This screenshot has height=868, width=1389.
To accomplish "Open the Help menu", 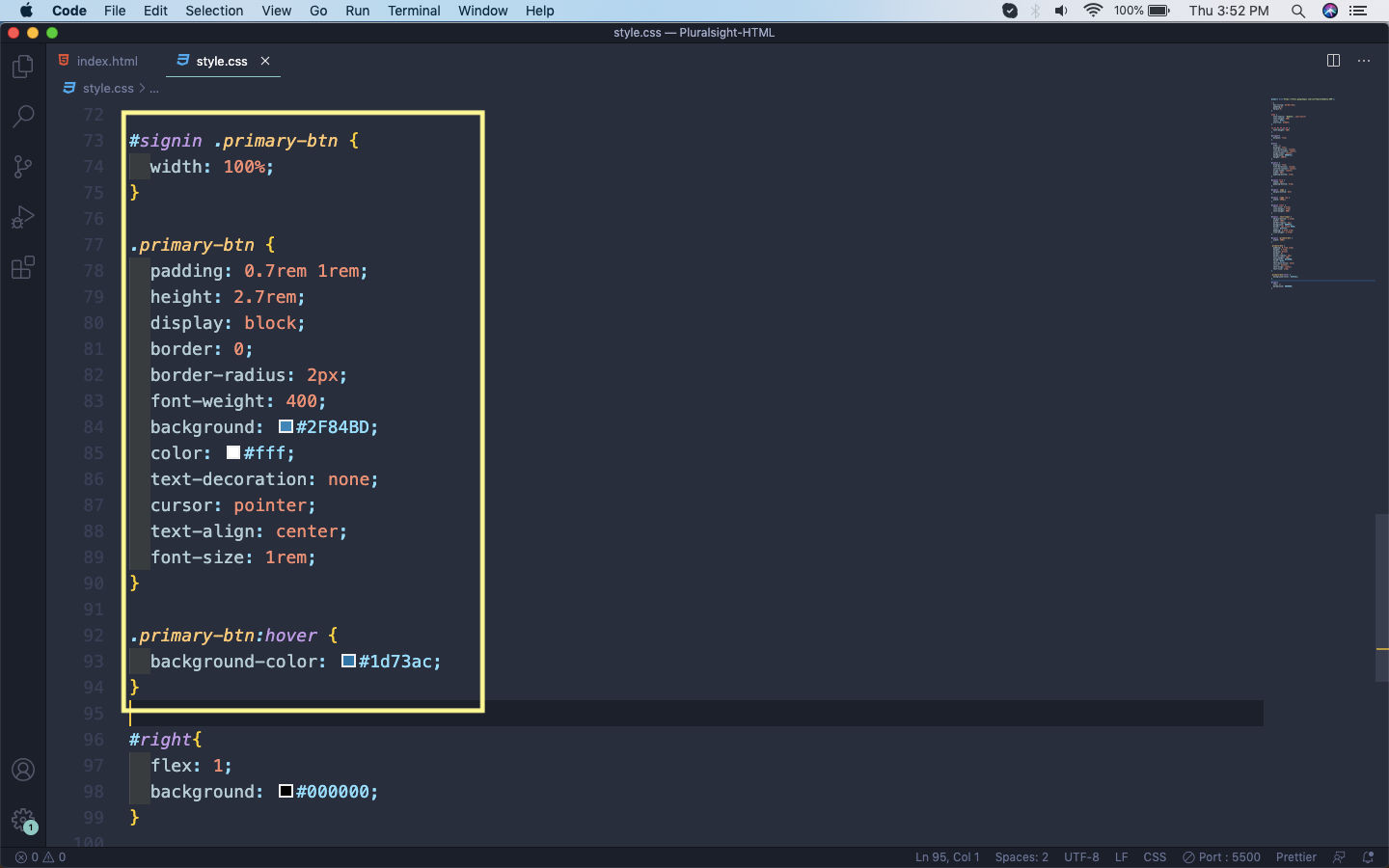I will [x=539, y=11].
